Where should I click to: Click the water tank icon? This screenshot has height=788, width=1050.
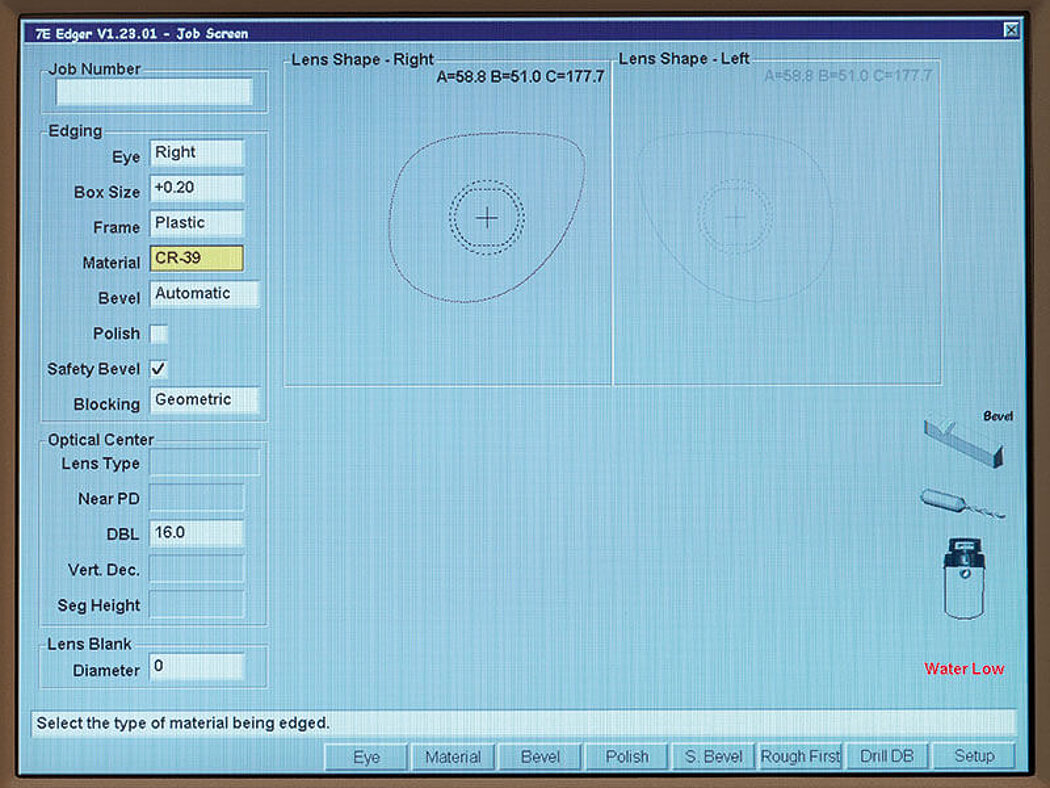tap(964, 578)
